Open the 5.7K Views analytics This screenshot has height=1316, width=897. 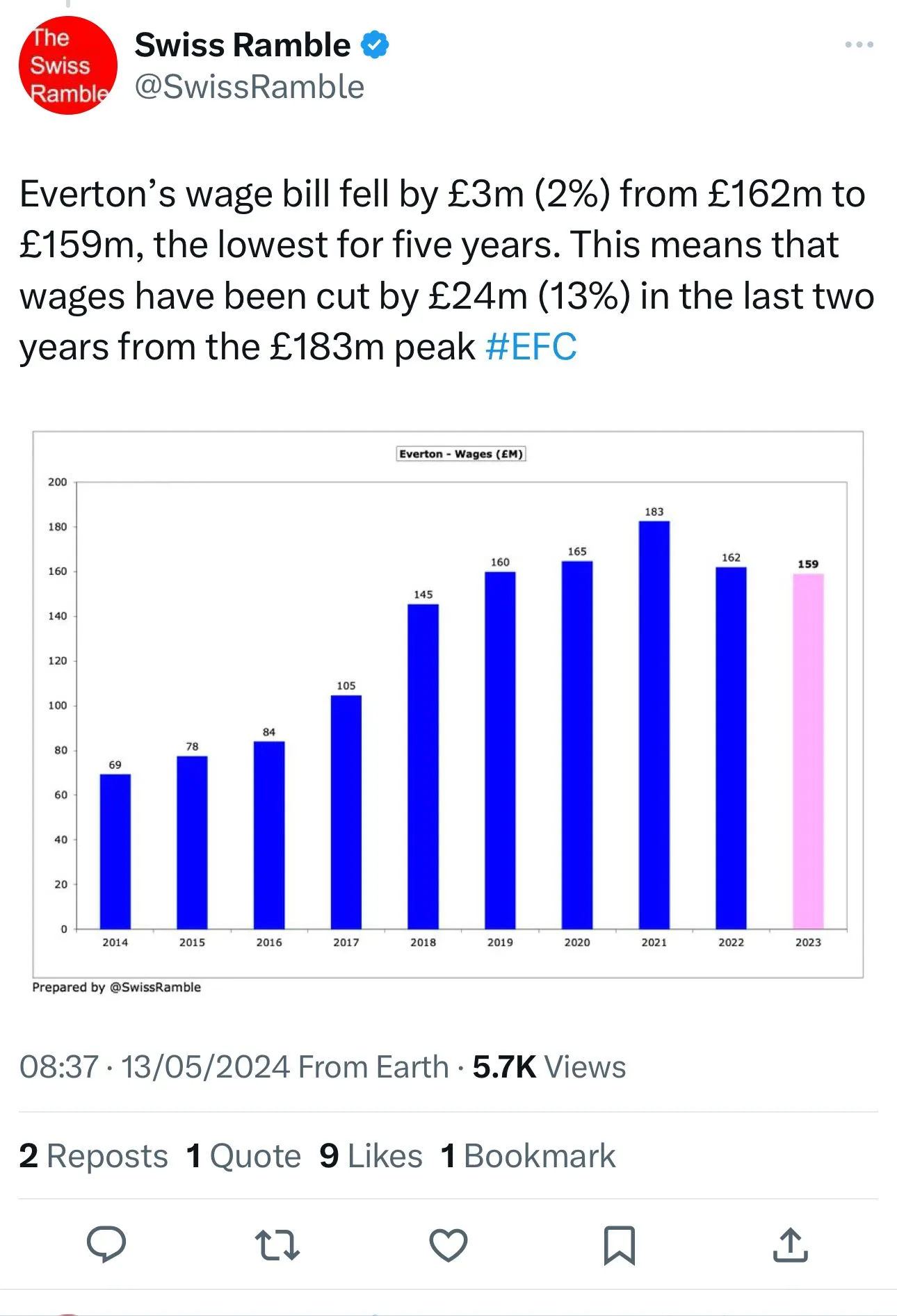(x=549, y=1067)
